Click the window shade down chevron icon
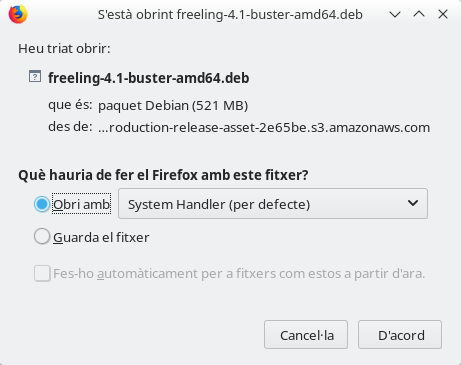This screenshot has width=461, height=365. (395, 14)
